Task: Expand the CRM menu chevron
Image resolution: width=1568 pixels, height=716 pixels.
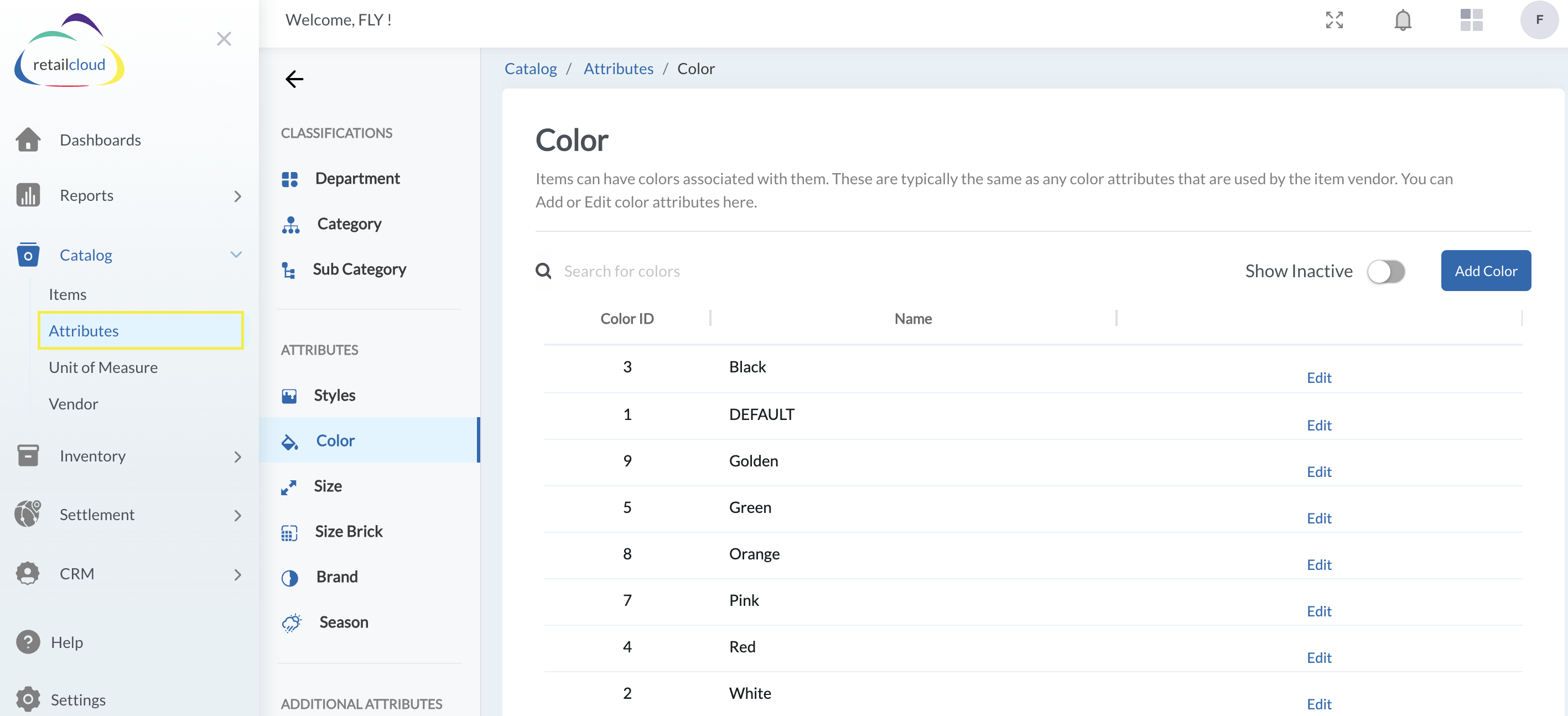Action: pyautogui.click(x=237, y=575)
